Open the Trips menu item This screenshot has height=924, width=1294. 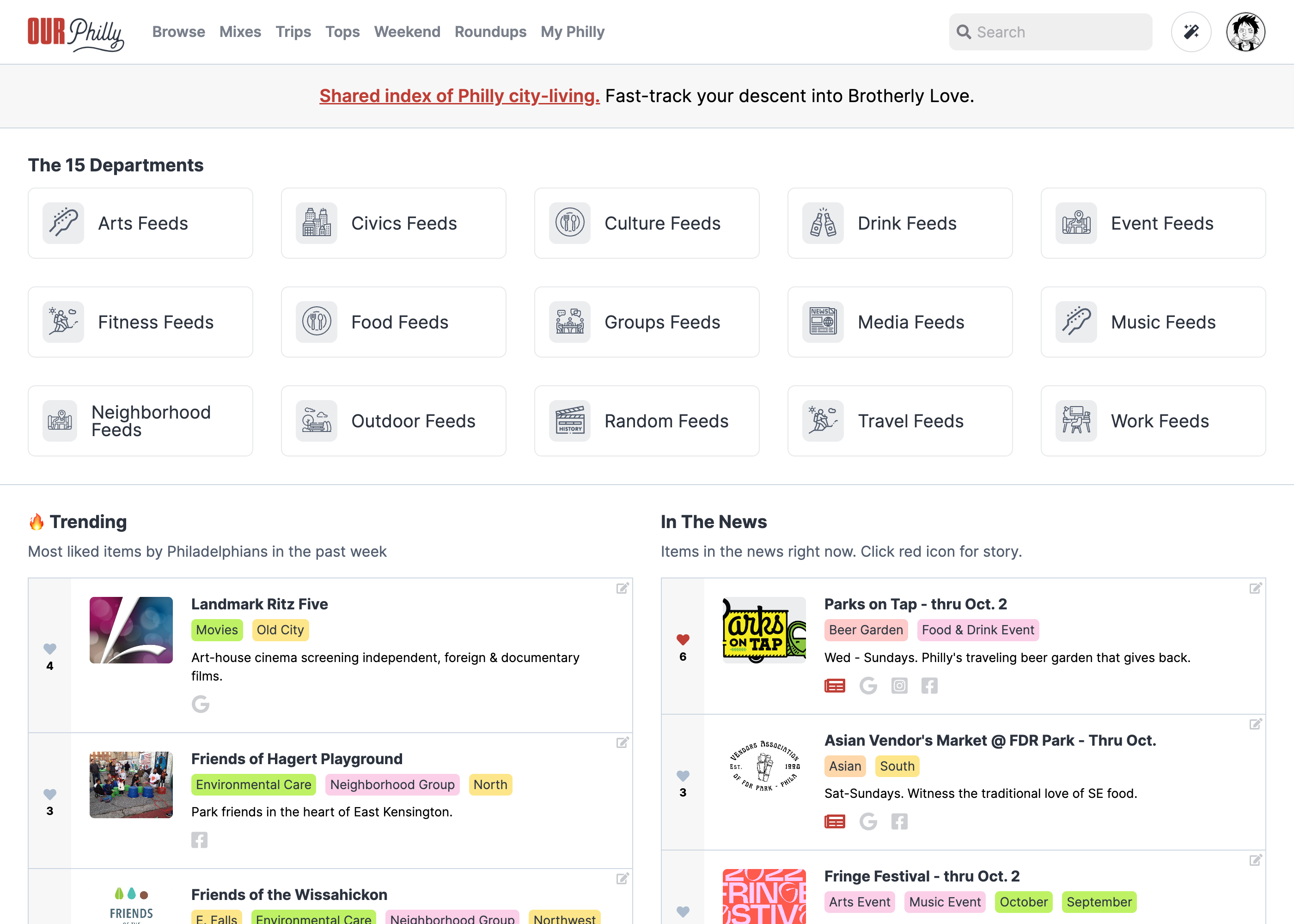coord(293,32)
